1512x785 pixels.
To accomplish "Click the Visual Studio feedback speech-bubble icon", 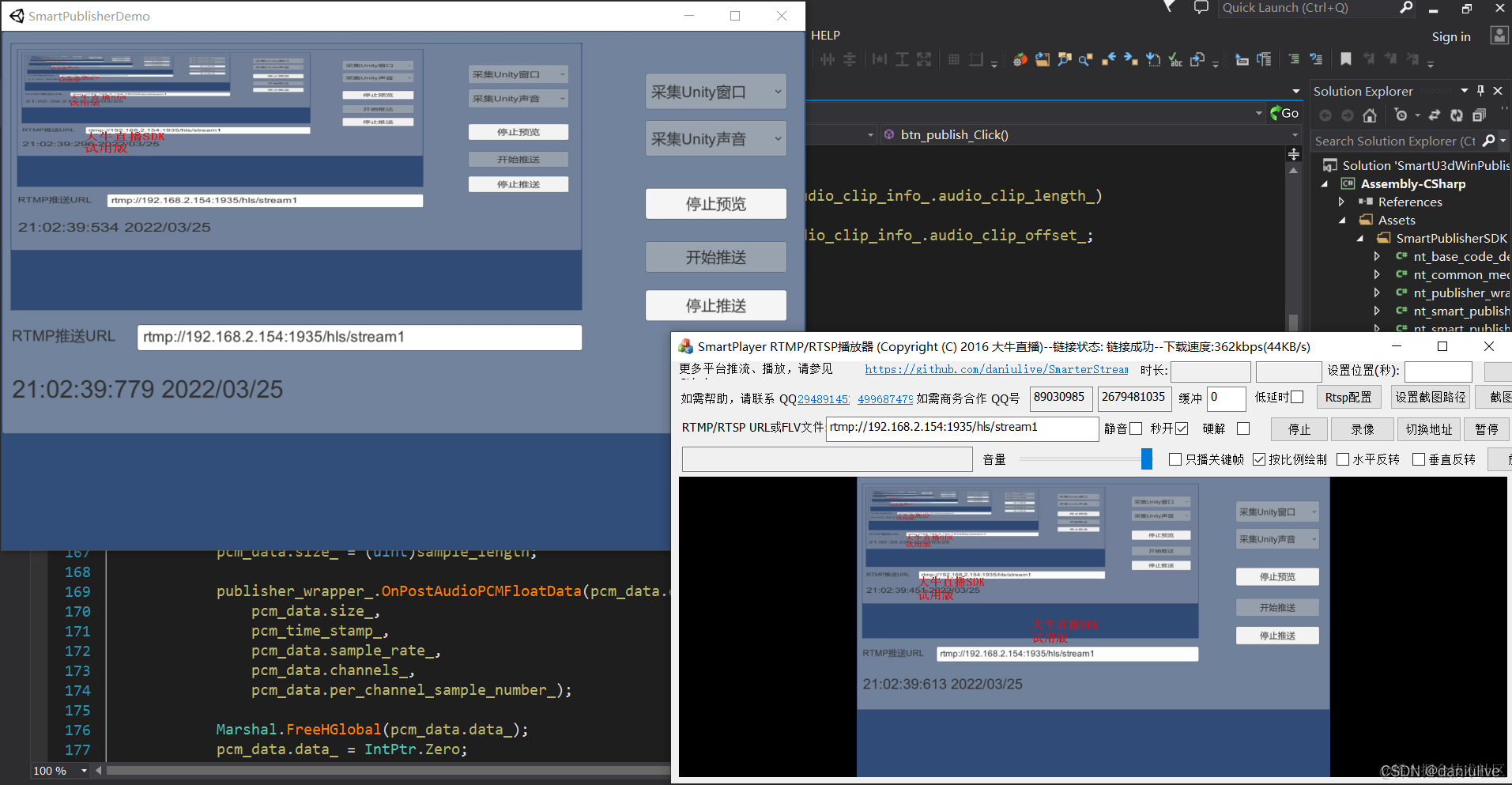I will point(1201,8).
